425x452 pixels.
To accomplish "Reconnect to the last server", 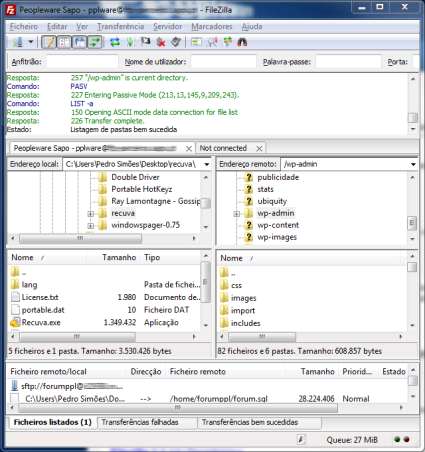I will tap(176, 42).
